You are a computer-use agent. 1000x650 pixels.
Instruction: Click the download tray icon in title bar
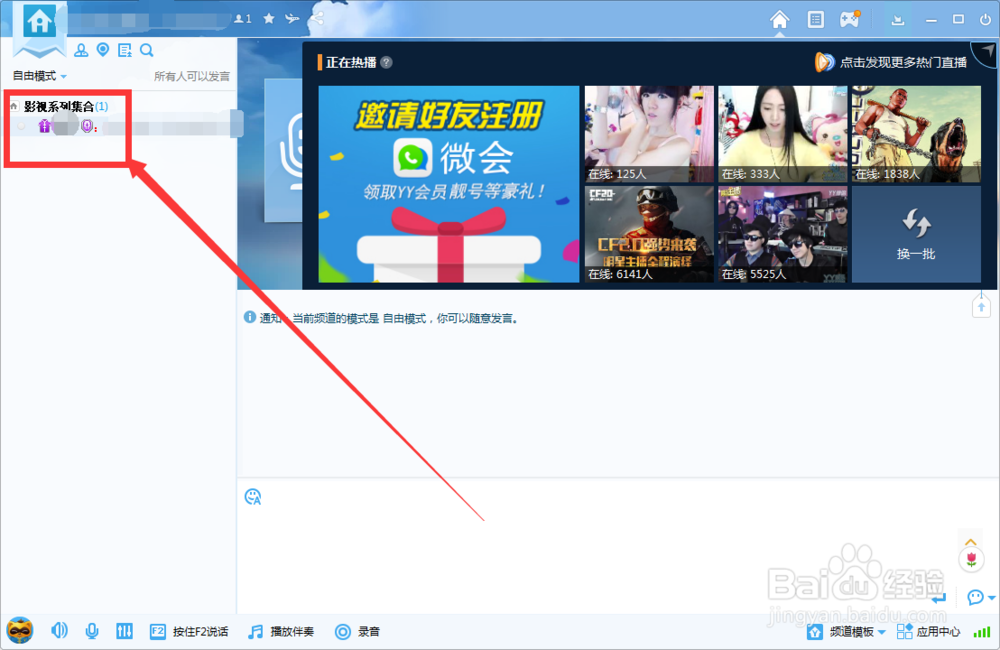click(898, 20)
